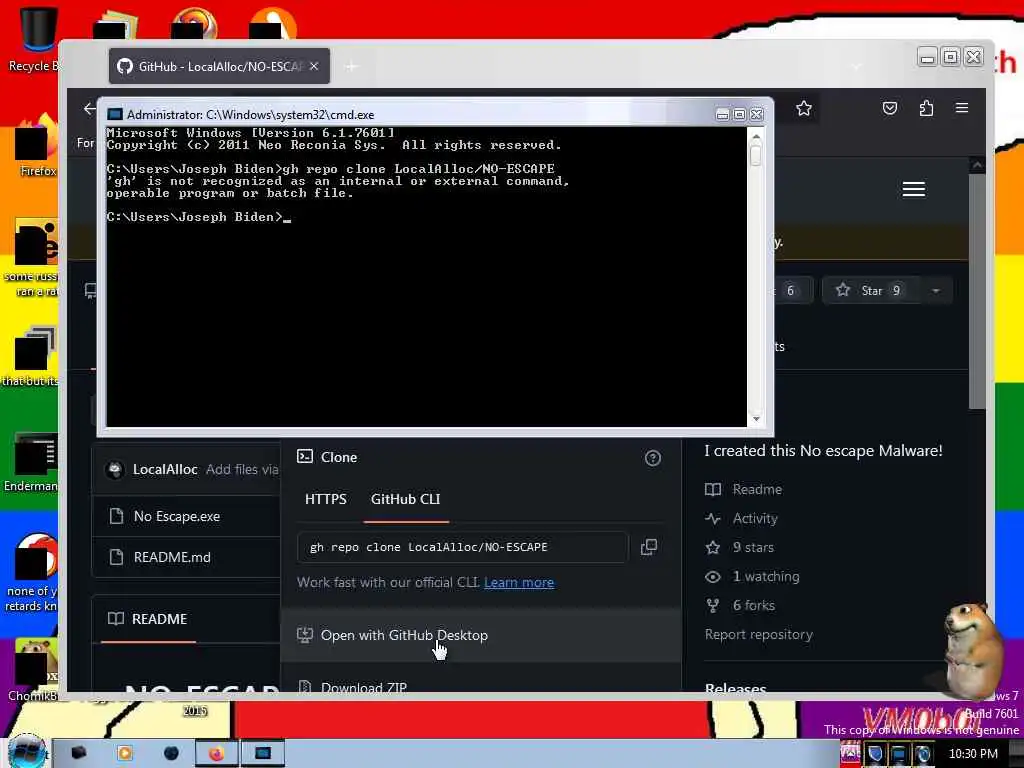Open the Firefox Pocket save icon

tap(889, 108)
